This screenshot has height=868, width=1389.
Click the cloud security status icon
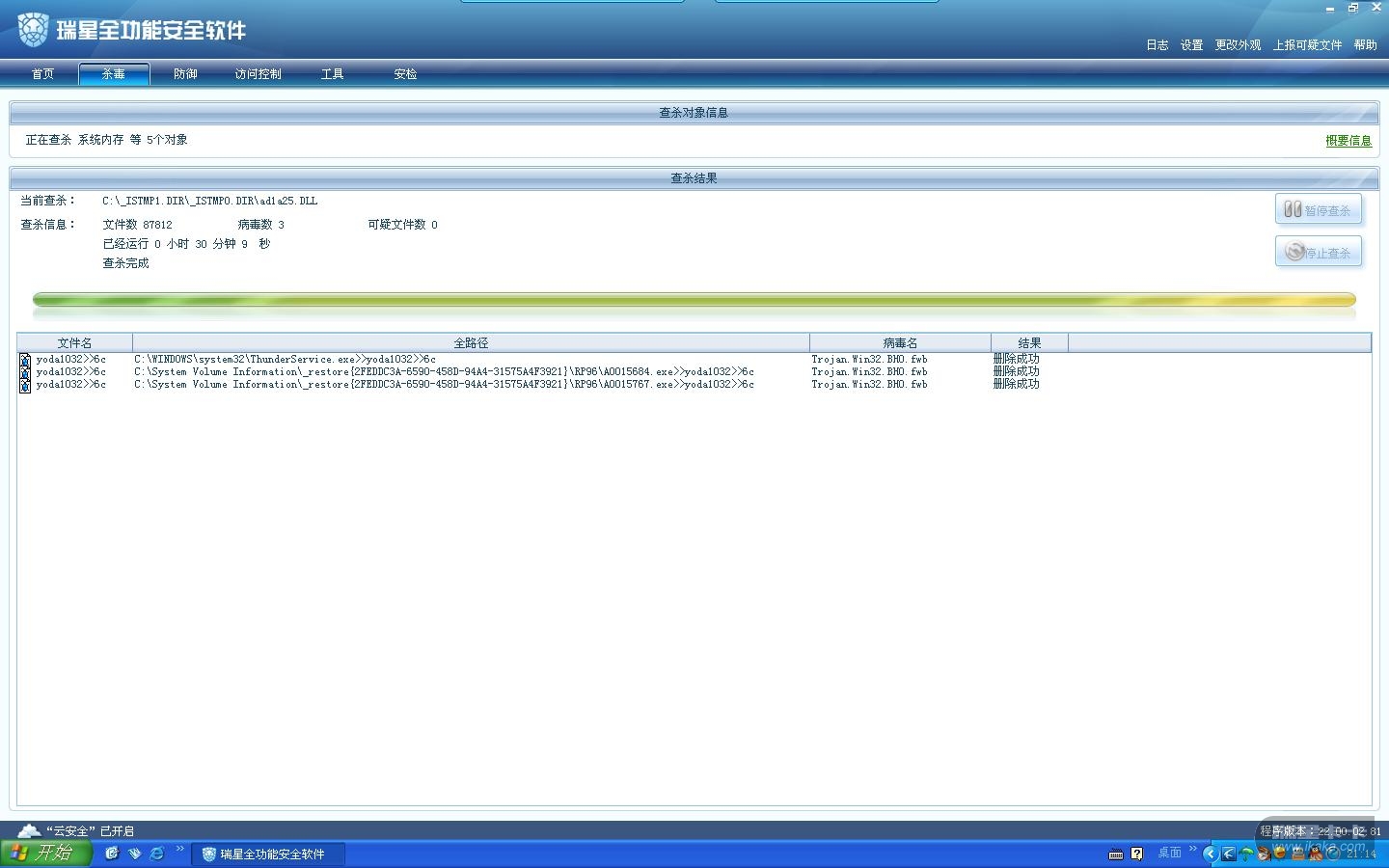pos(29,830)
